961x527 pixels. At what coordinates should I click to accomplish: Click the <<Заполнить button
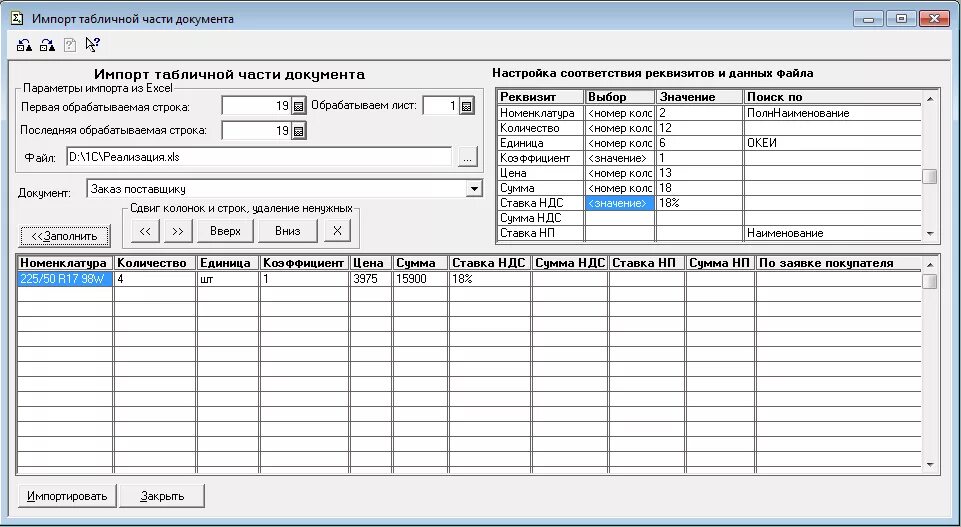click(64, 236)
